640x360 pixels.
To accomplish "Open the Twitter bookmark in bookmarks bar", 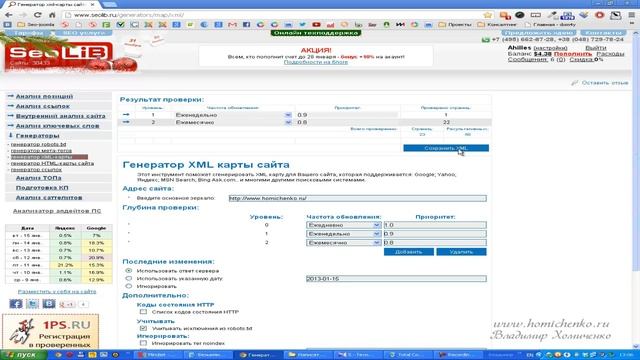I will click(302, 24).
